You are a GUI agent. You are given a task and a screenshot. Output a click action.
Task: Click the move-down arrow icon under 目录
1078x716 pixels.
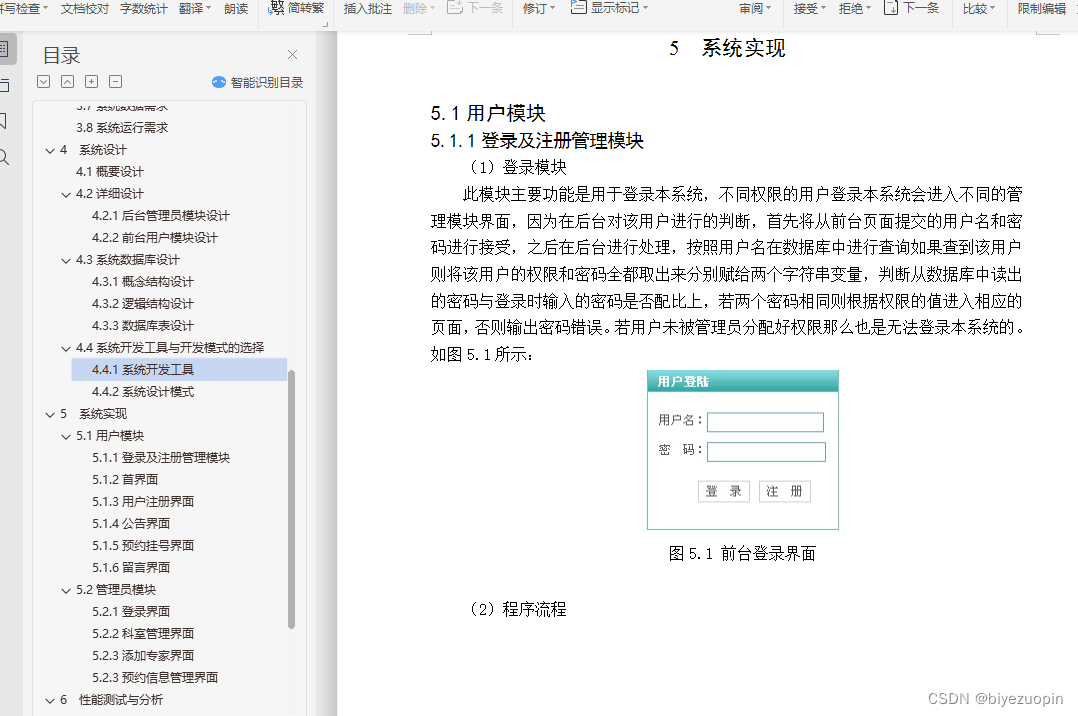click(x=43, y=81)
